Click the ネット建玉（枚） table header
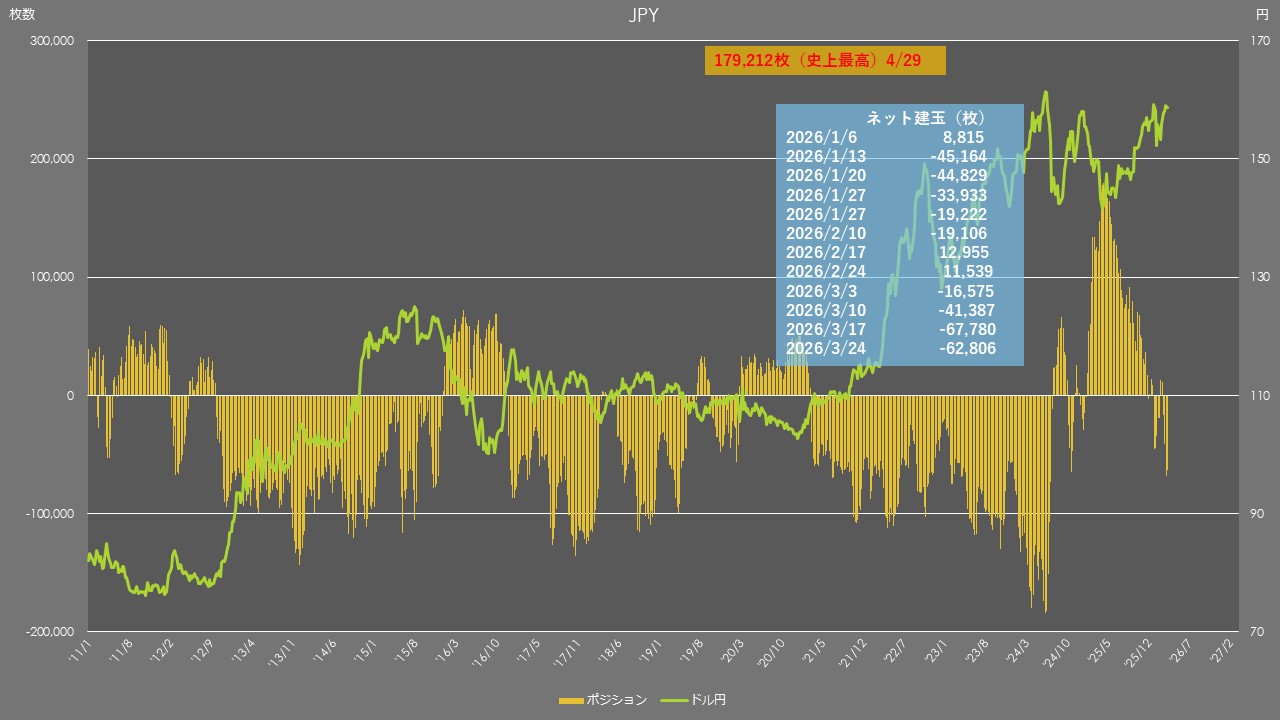1280x720 pixels. 899,118
